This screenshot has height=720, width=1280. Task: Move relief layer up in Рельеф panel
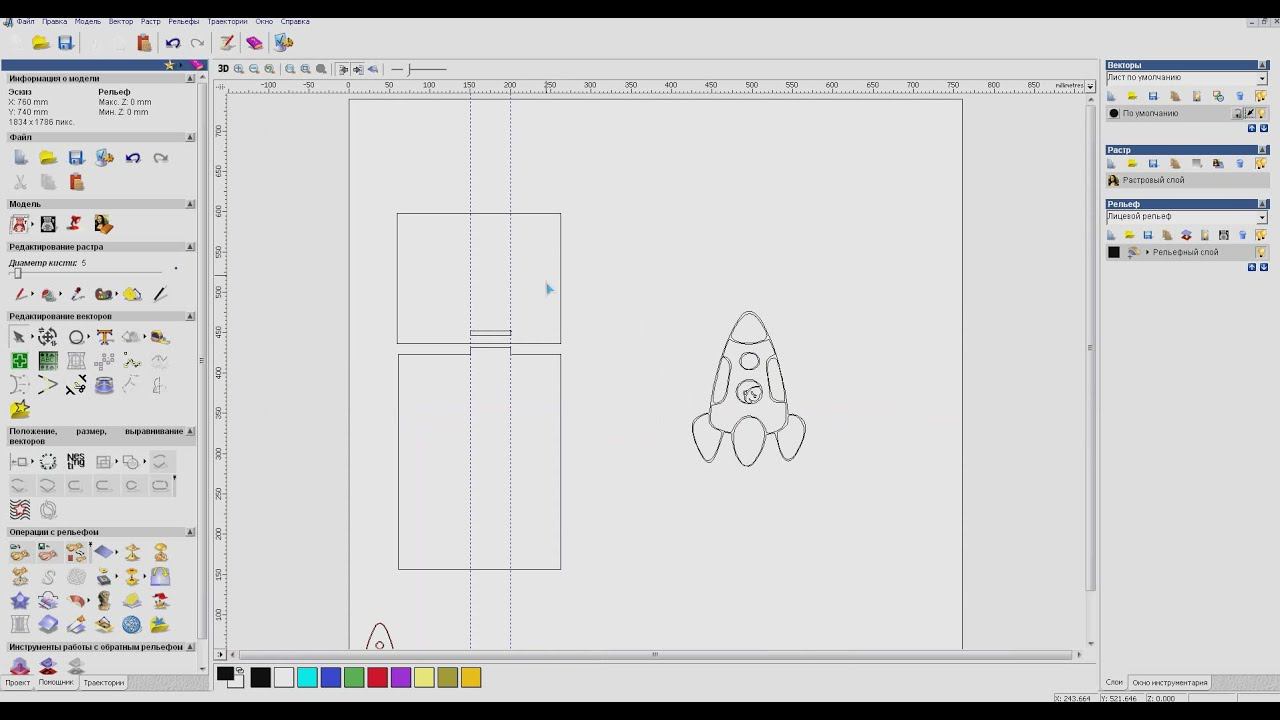pyautogui.click(x=1251, y=267)
